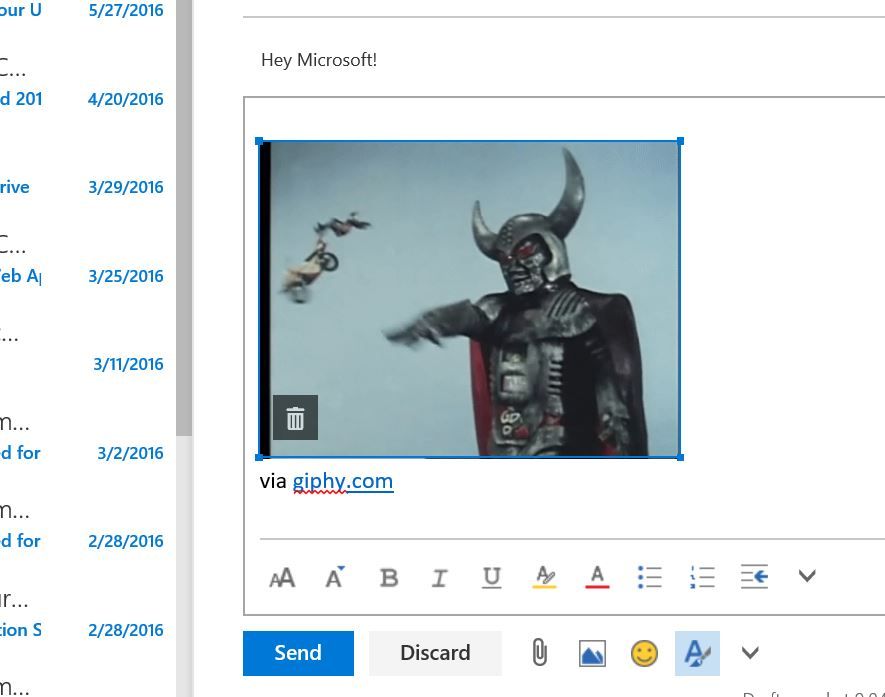Discard the draft message
The width and height of the screenshot is (885, 697).
pos(435,653)
